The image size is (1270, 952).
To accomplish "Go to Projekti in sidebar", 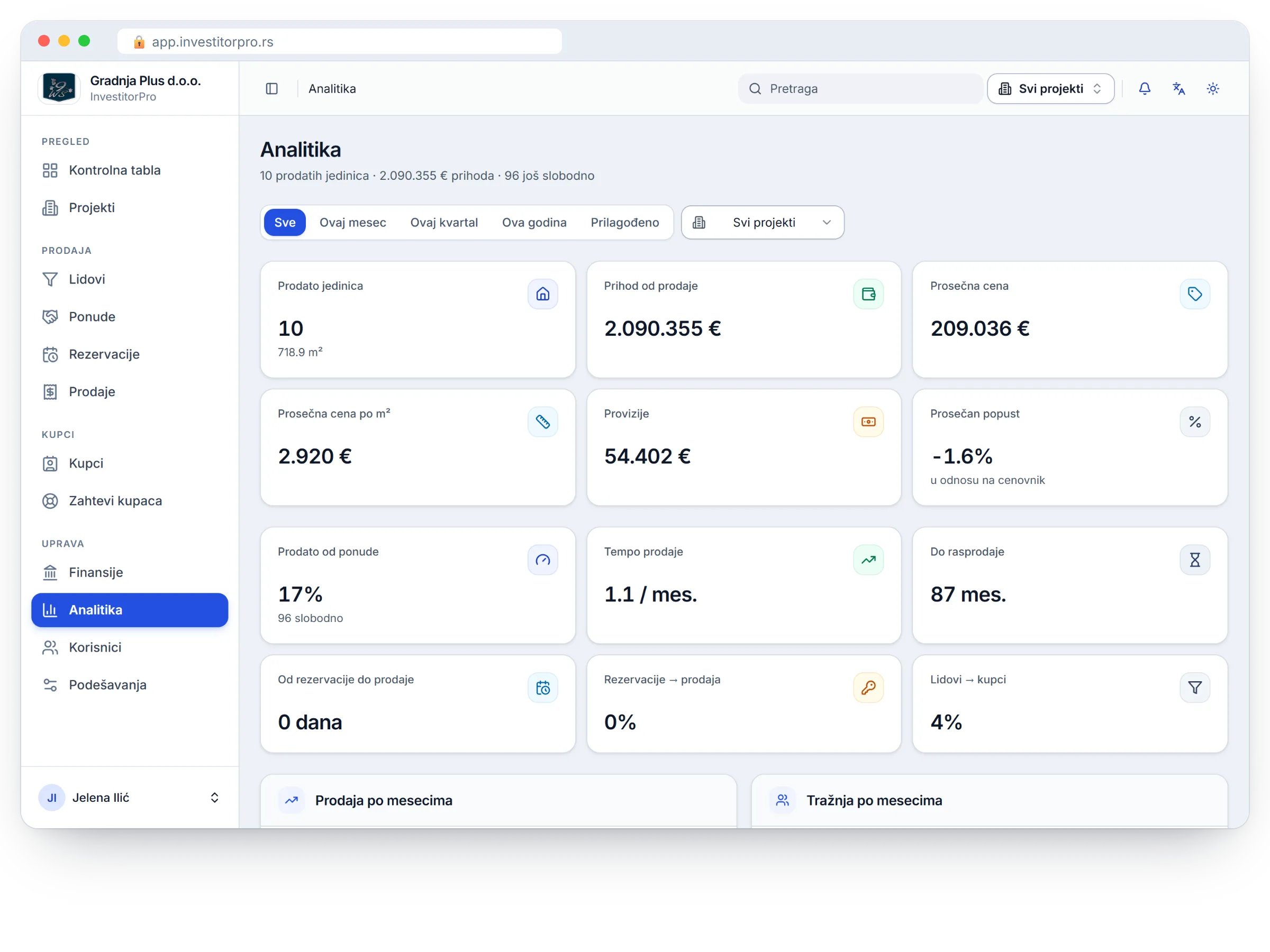I will click(x=129, y=208).
